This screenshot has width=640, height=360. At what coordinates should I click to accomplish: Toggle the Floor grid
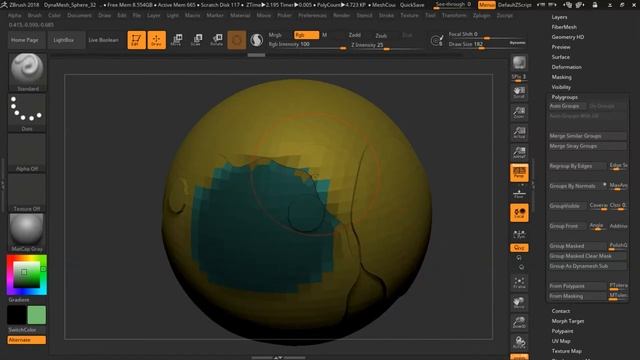tap(519, 193)
